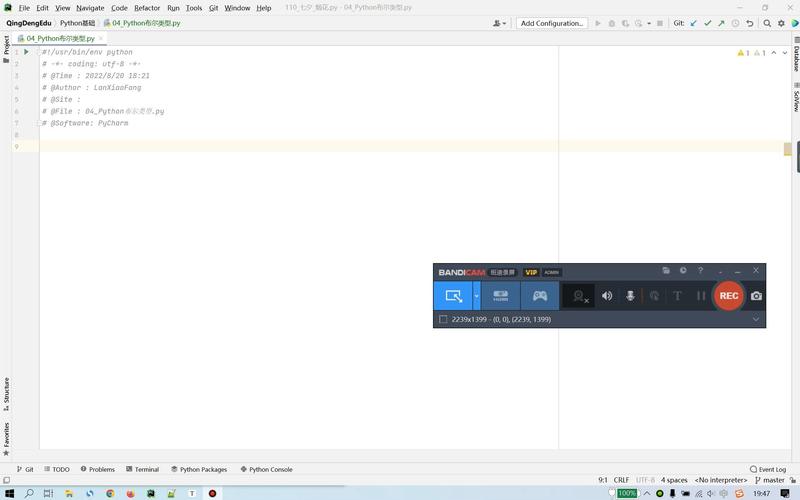Open the Tools menu
800x500 pixels.
point(194,8)
